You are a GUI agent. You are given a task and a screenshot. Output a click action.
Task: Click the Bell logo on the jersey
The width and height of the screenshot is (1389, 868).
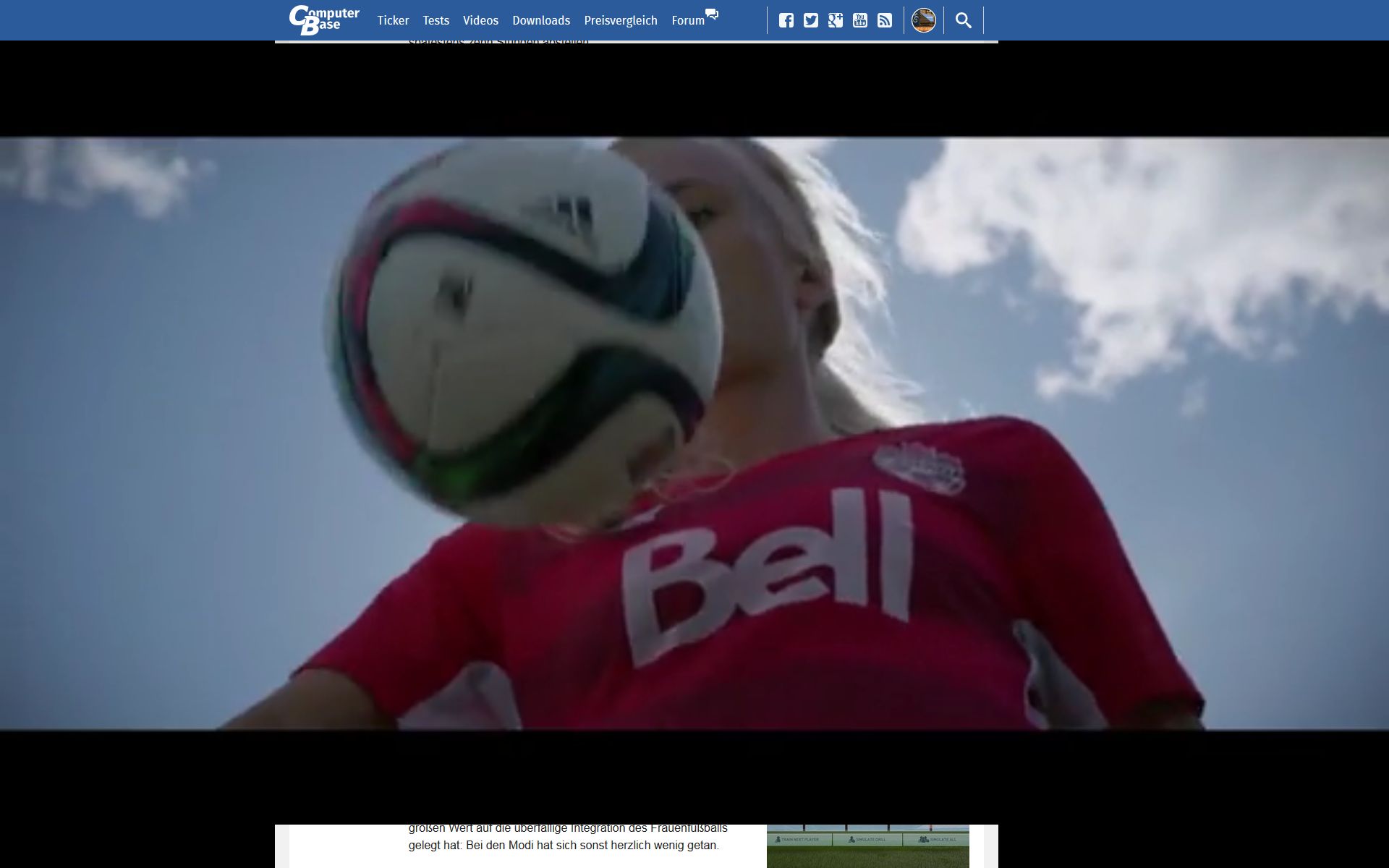point(767,571)
